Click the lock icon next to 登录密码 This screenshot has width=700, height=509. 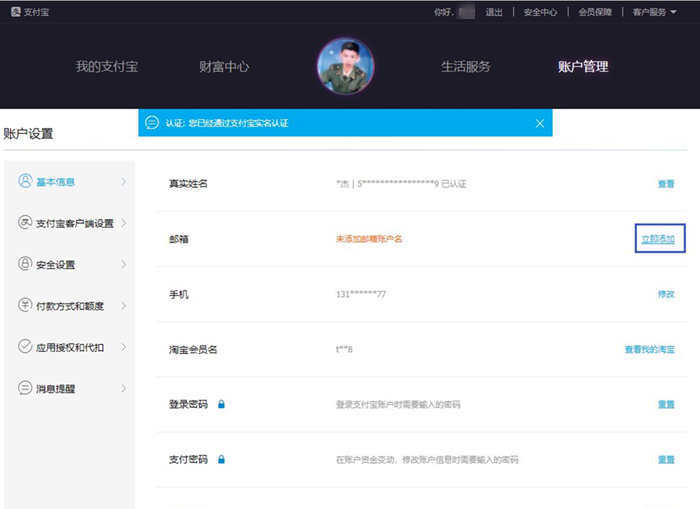221,404
